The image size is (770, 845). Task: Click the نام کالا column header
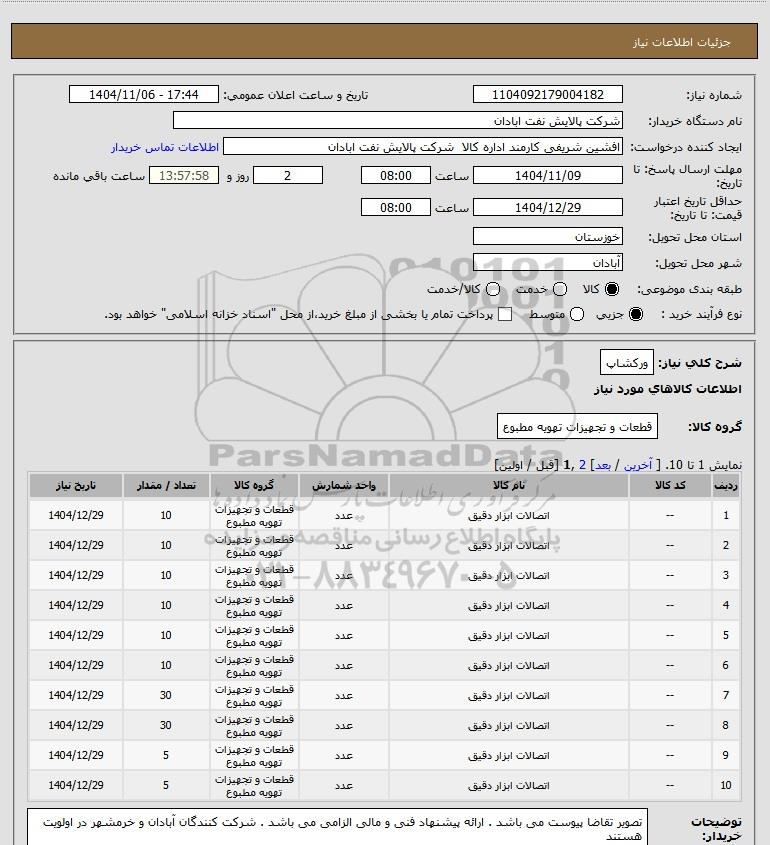(509, 486)
